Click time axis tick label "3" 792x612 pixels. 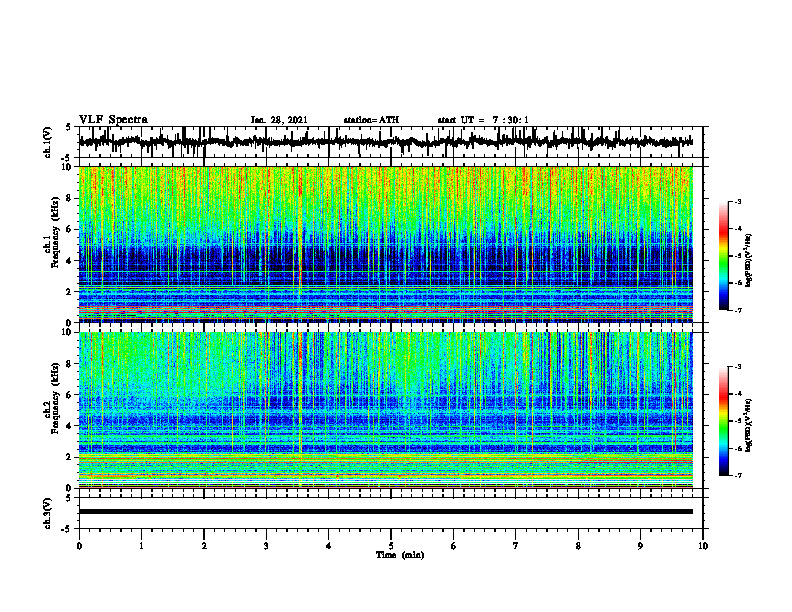(266, 546)
